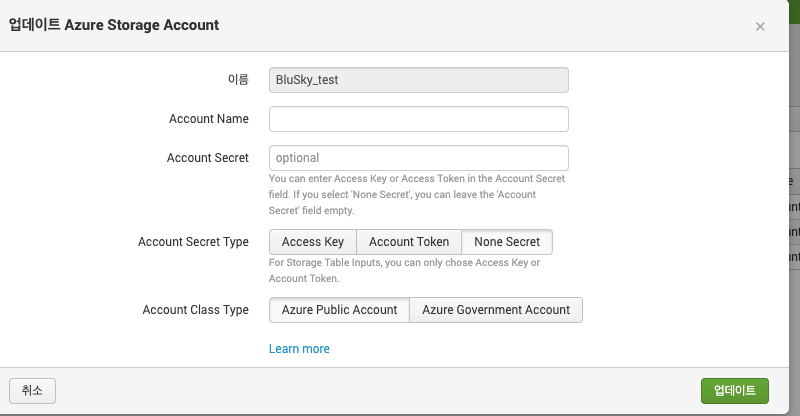Focus the Account Name input field
Image resolution: width=800 pixels, height=416 pixels.
pyautogui.click(x=418, y=119)
